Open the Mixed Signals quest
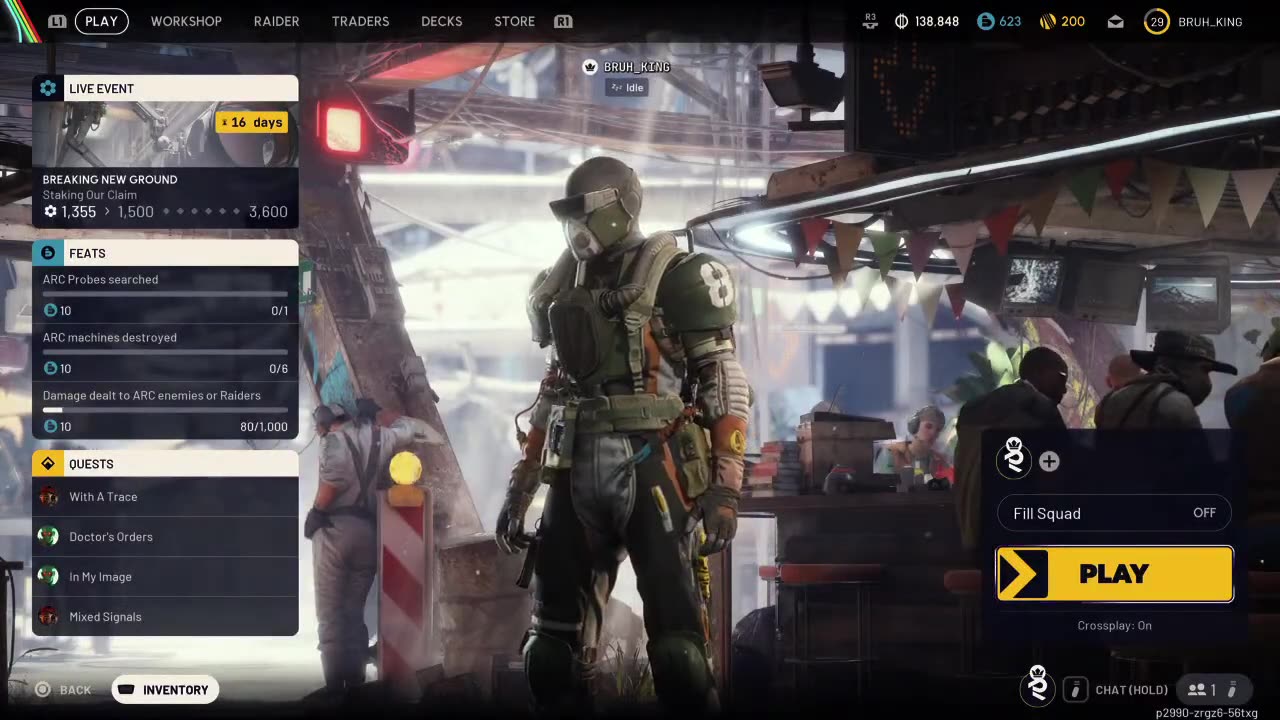The image size is (1280, 720). tap(165, 617)
